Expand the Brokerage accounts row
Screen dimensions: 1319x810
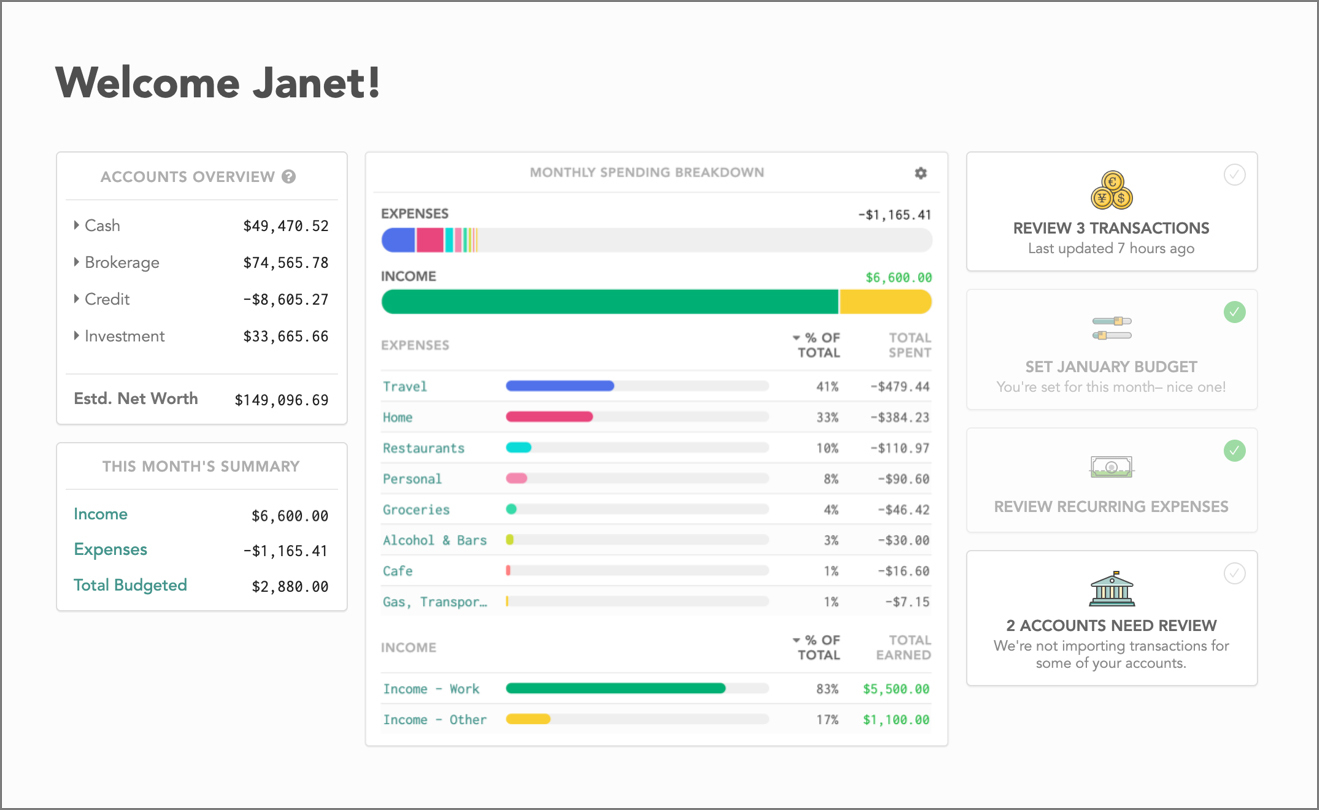(77, 263)
